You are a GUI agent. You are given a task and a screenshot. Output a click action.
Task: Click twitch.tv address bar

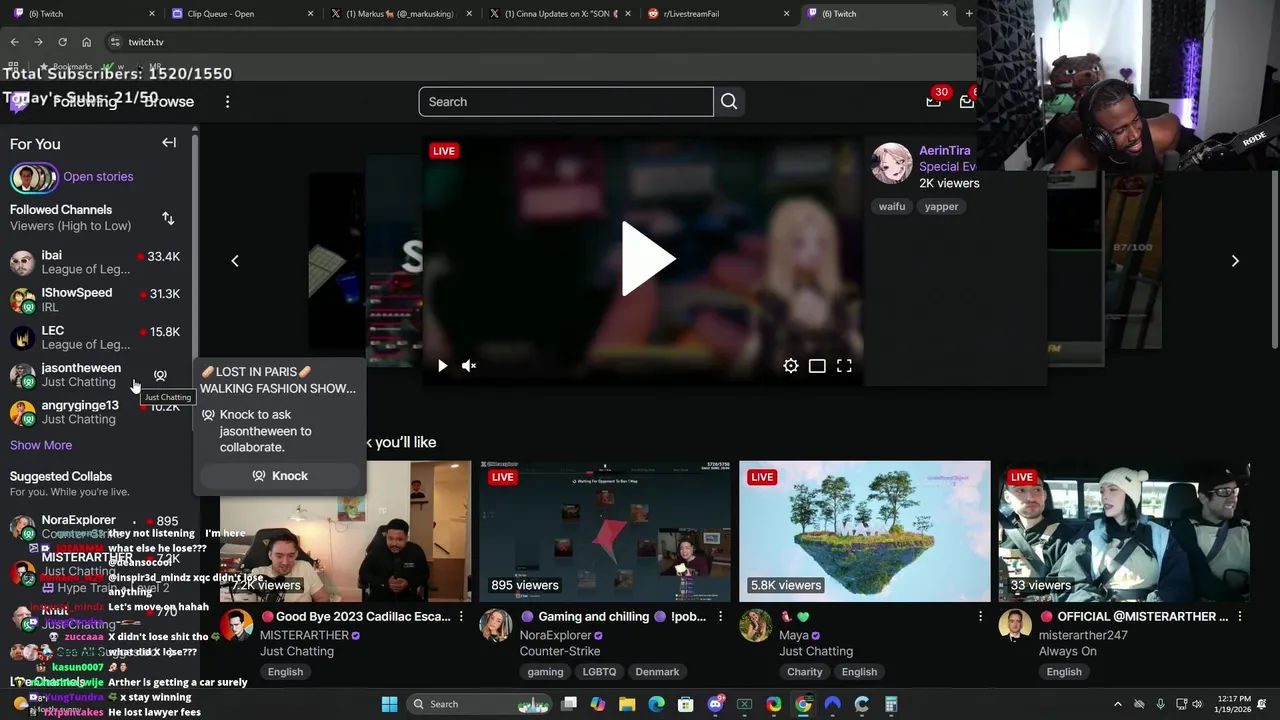pyautogui.click(x=540, y=42)
